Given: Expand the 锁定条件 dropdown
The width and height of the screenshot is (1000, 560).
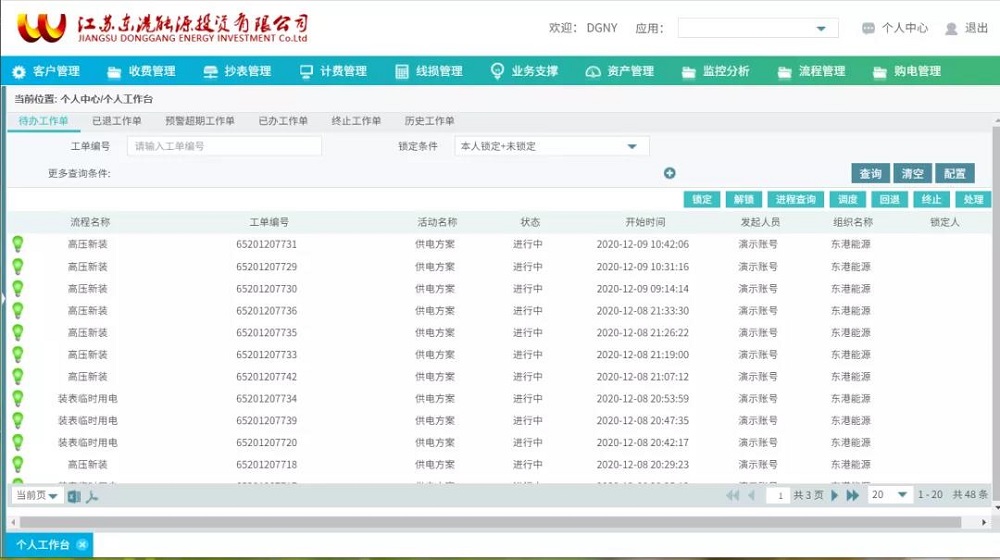Looking at the screenshot, I should click(x=632, y=147).
